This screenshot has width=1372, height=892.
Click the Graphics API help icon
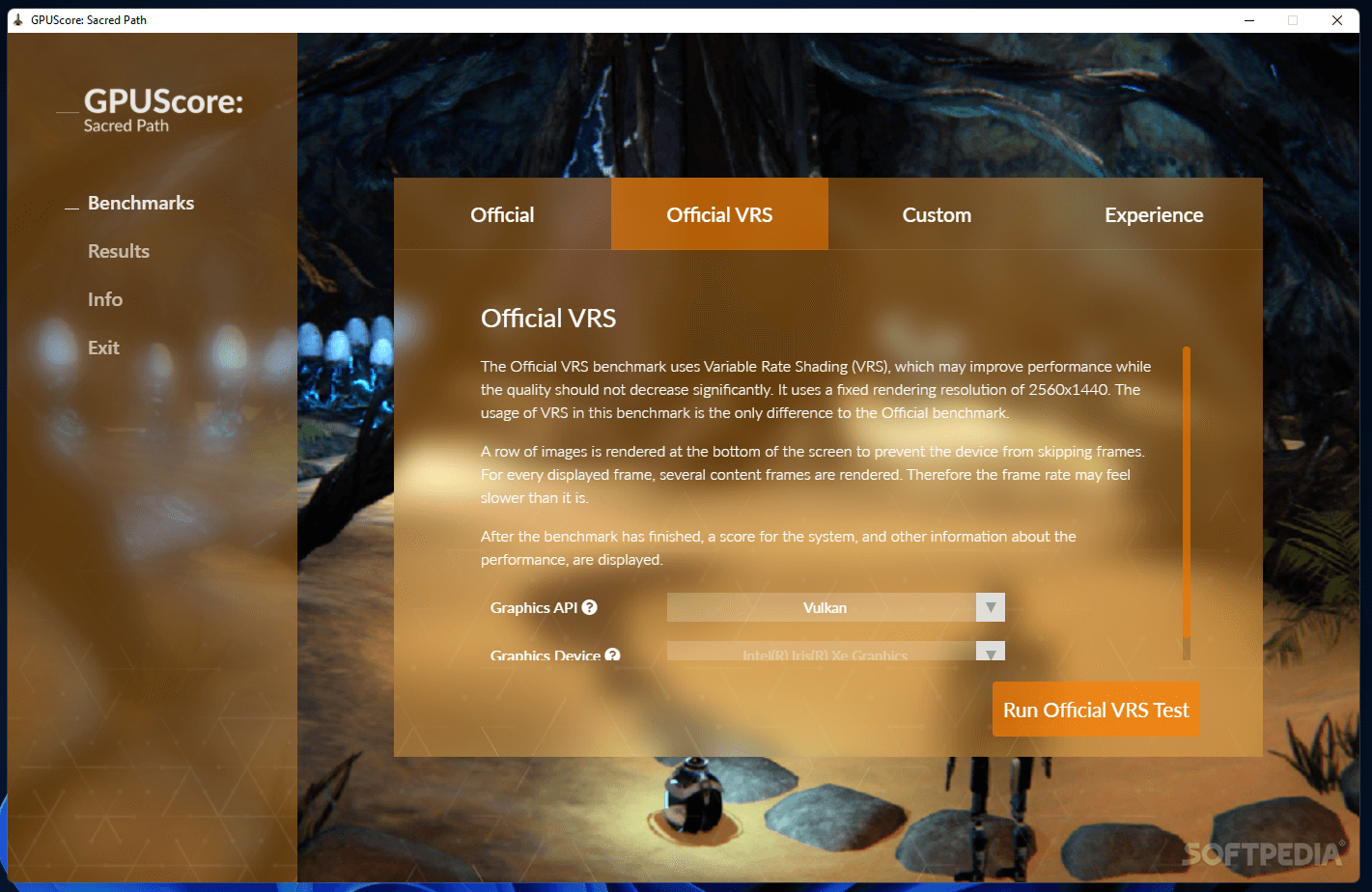pos(590,607)
